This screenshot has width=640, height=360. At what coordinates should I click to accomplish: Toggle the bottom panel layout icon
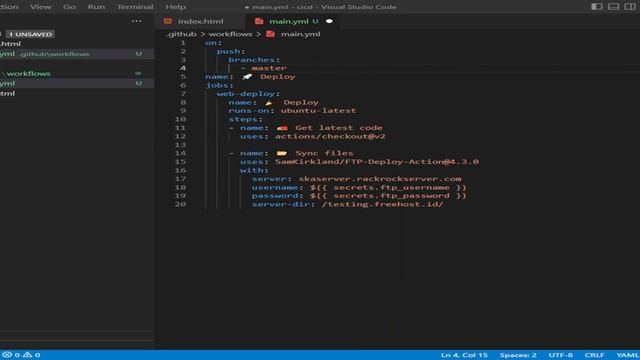613,7
